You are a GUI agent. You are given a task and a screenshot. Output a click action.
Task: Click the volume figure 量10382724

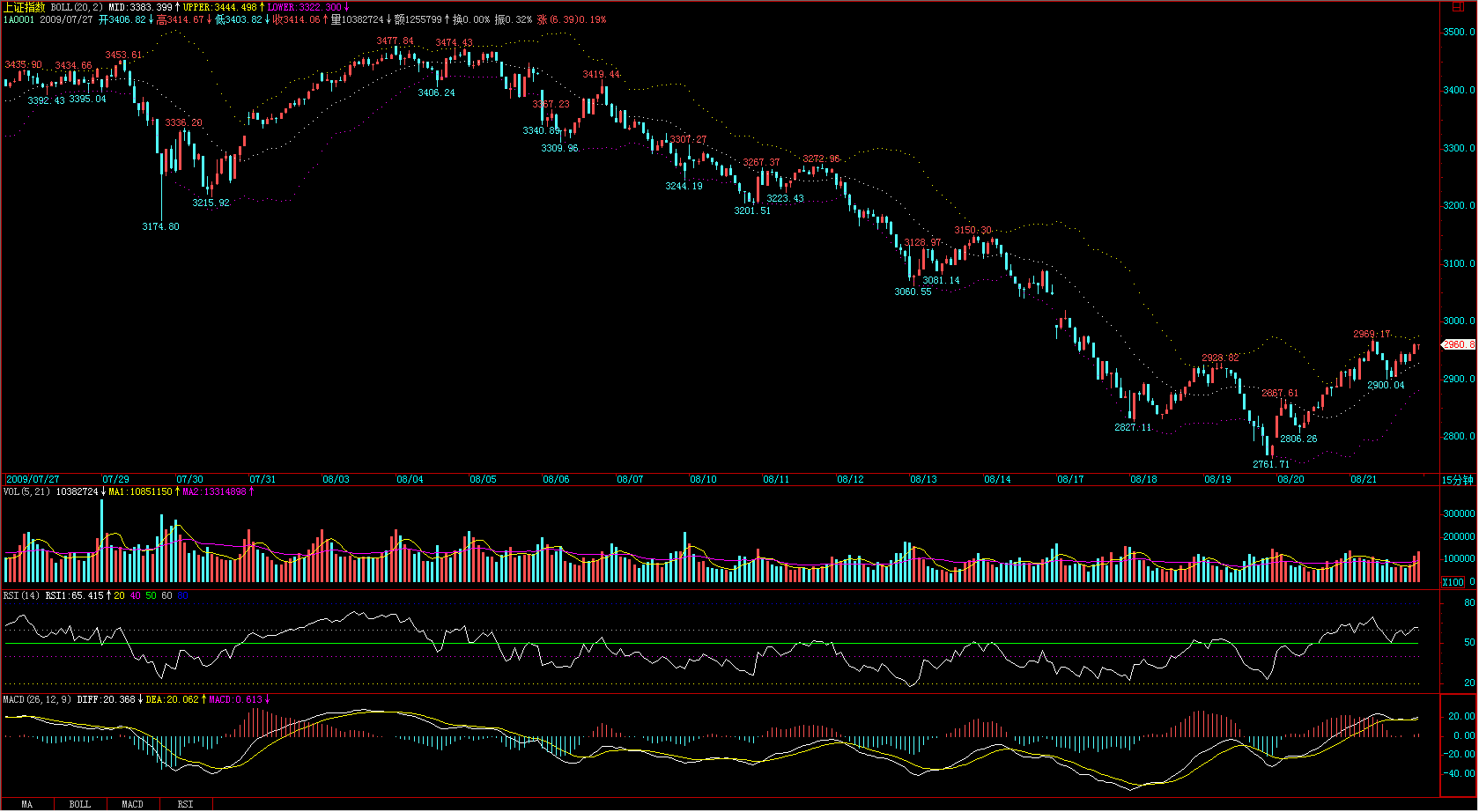(x=358, y=19)
